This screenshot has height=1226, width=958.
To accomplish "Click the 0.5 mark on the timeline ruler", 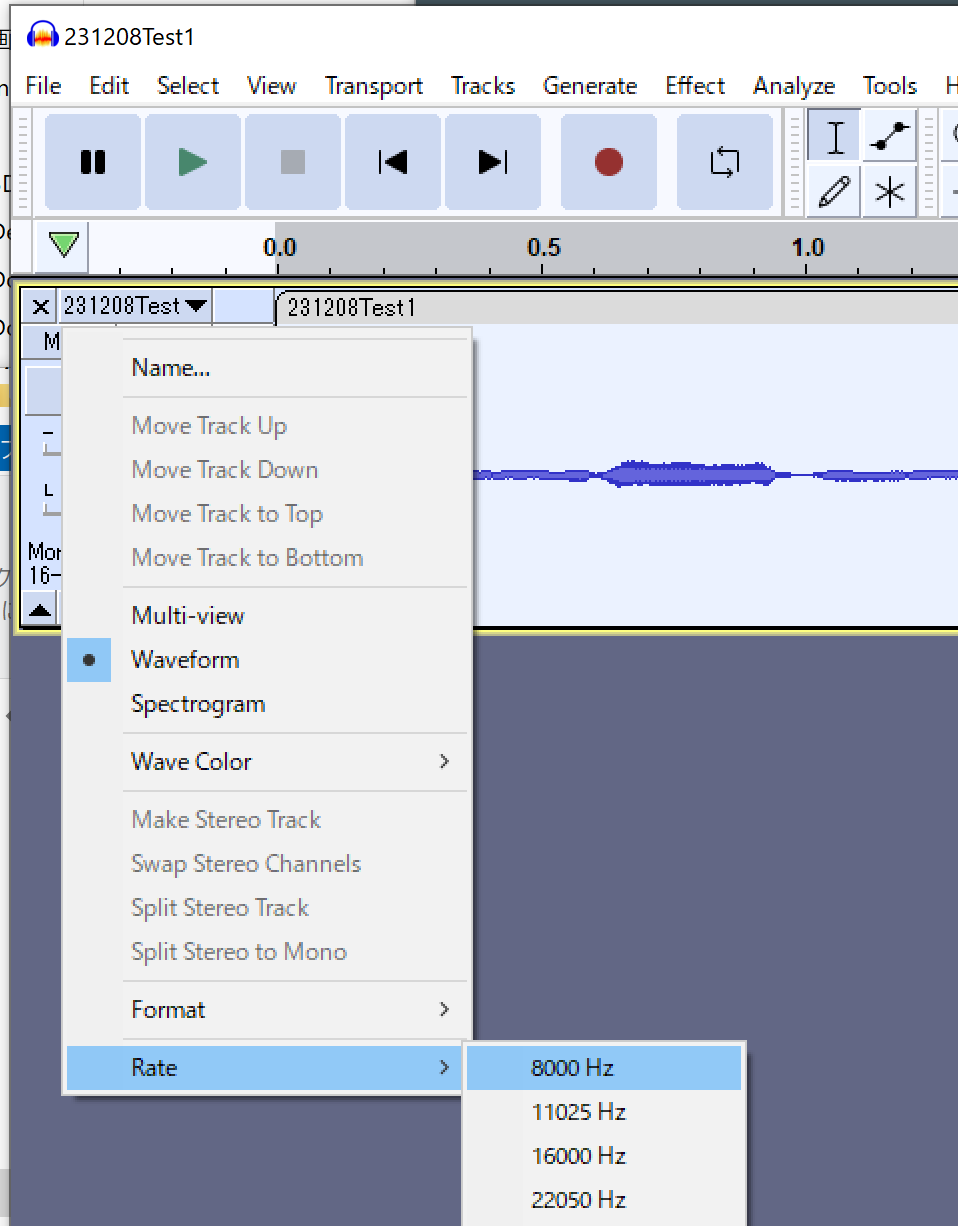I will pyautogui.click(x=544, y=247).
